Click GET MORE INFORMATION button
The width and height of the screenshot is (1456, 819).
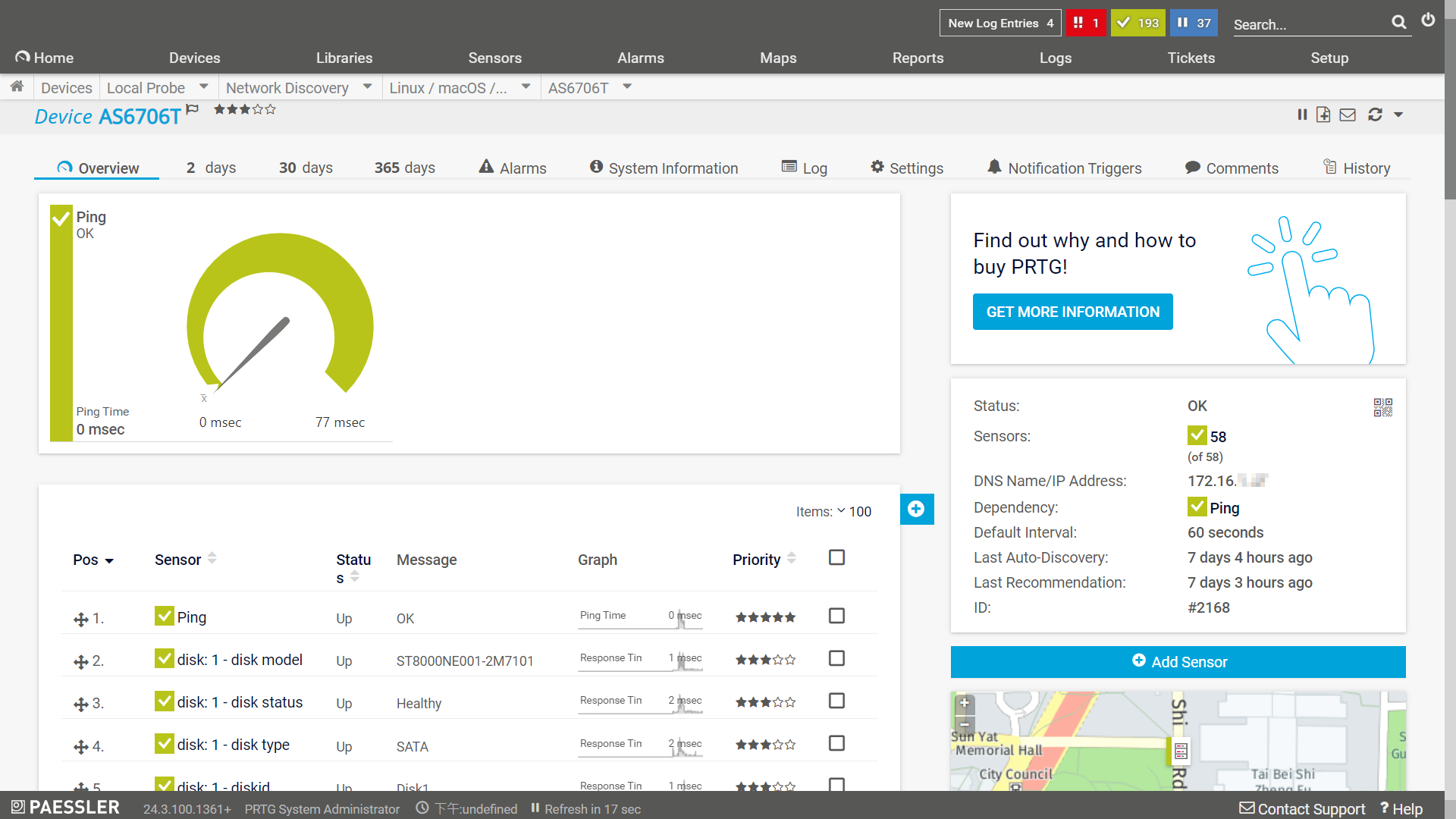click(1072, 312)
